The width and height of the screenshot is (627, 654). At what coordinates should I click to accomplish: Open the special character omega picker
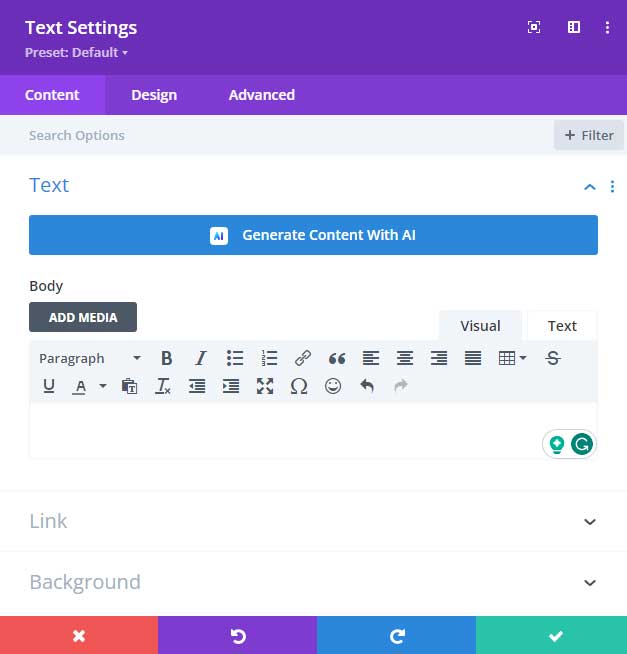299,386
